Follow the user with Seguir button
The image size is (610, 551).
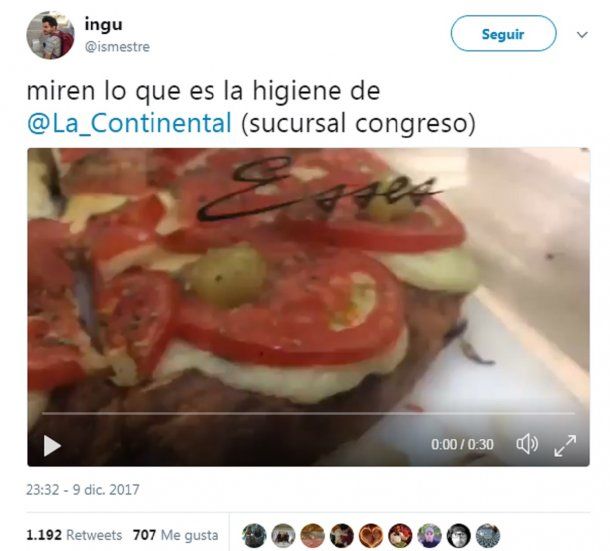[x=503, y=33]
